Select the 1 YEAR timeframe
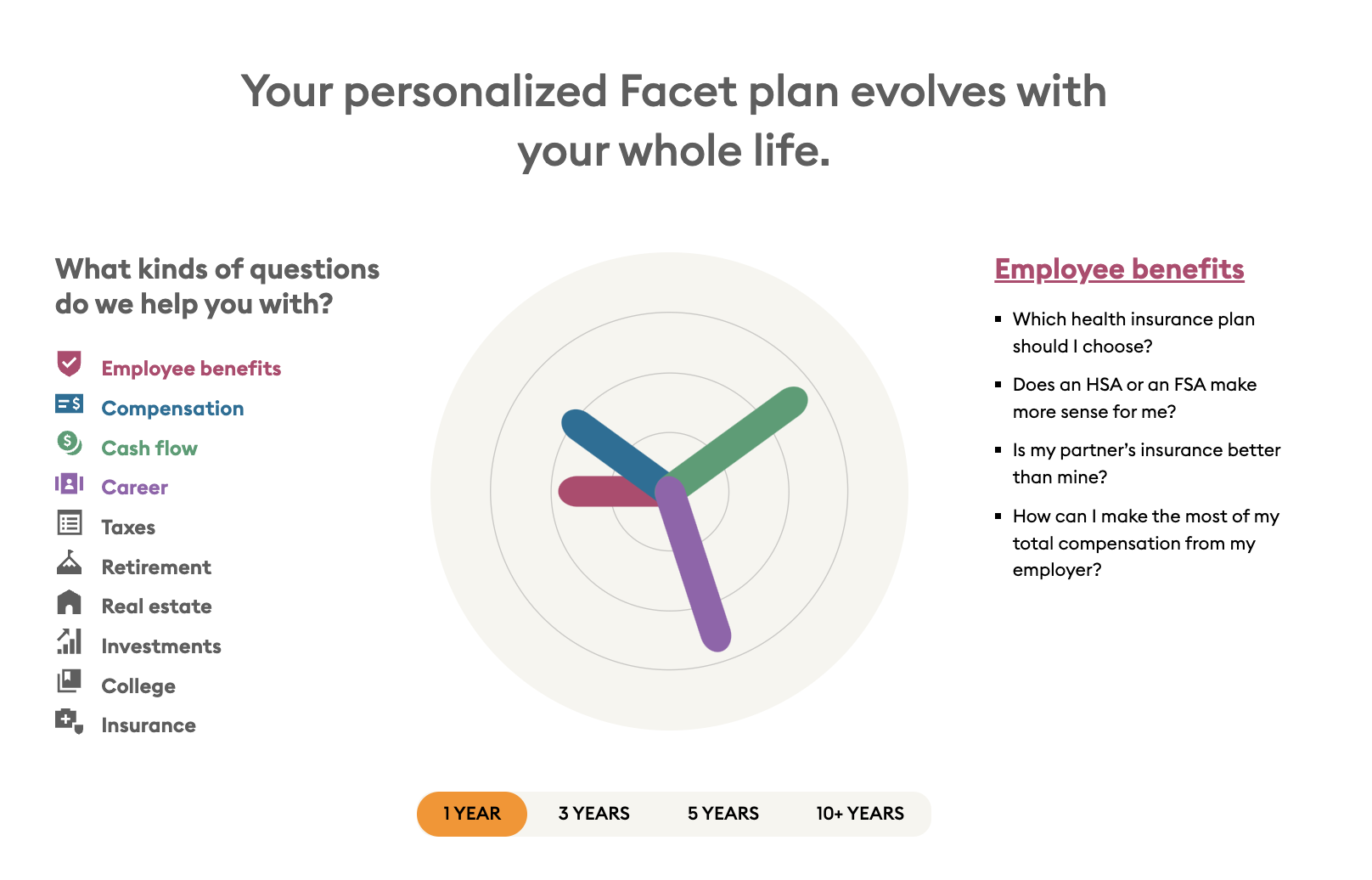The image size is (1372, 880). (472, 814)
